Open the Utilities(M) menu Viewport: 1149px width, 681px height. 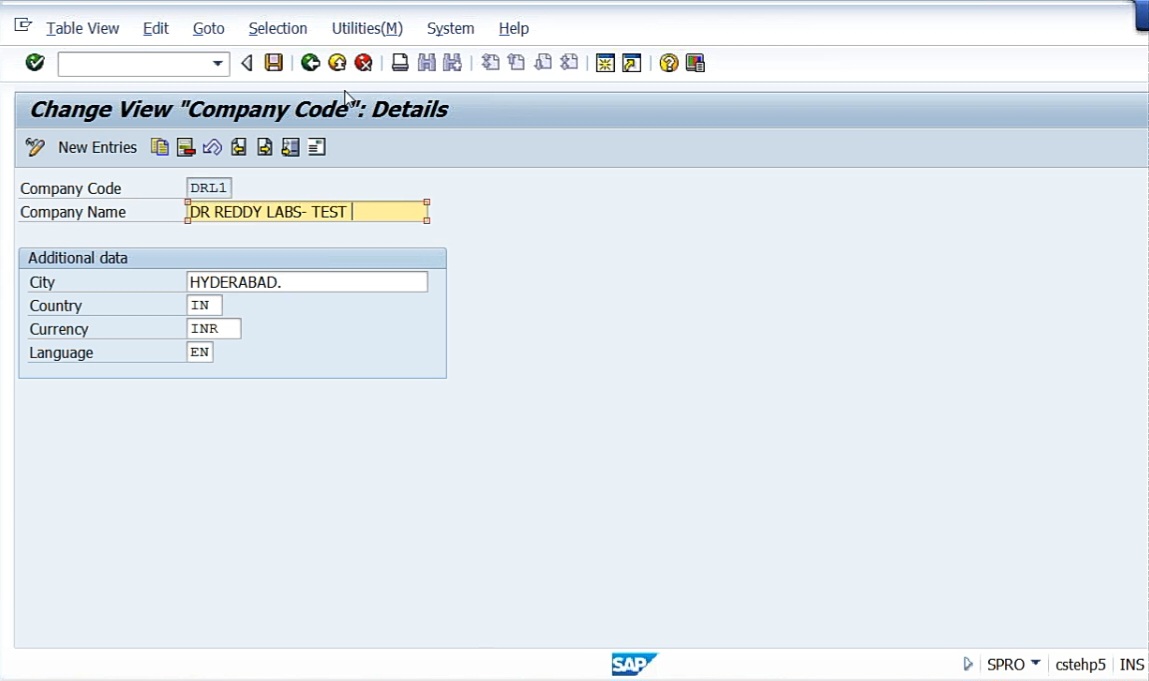pos(367,29)
